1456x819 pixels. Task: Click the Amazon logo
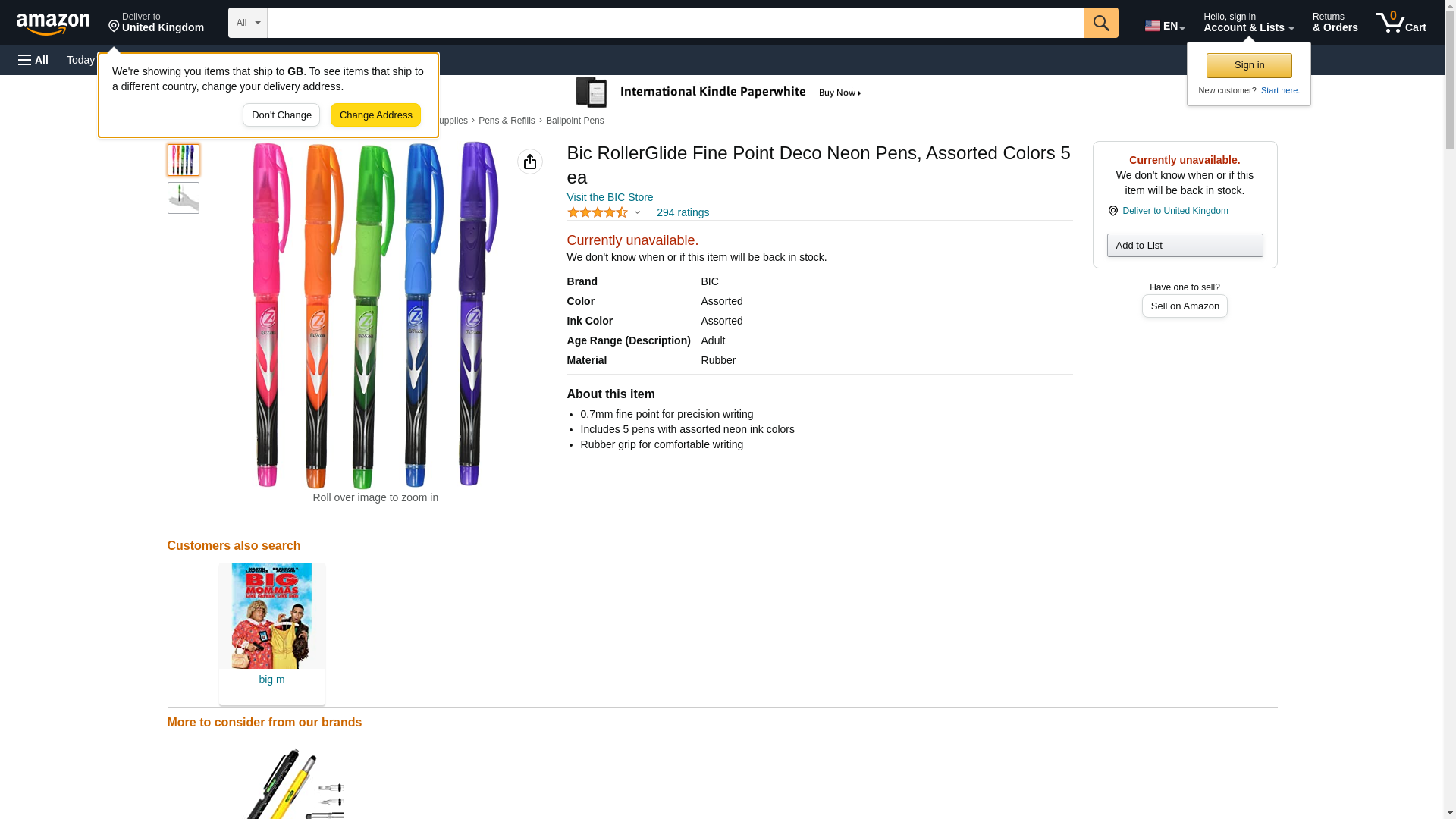coord(53,24)
